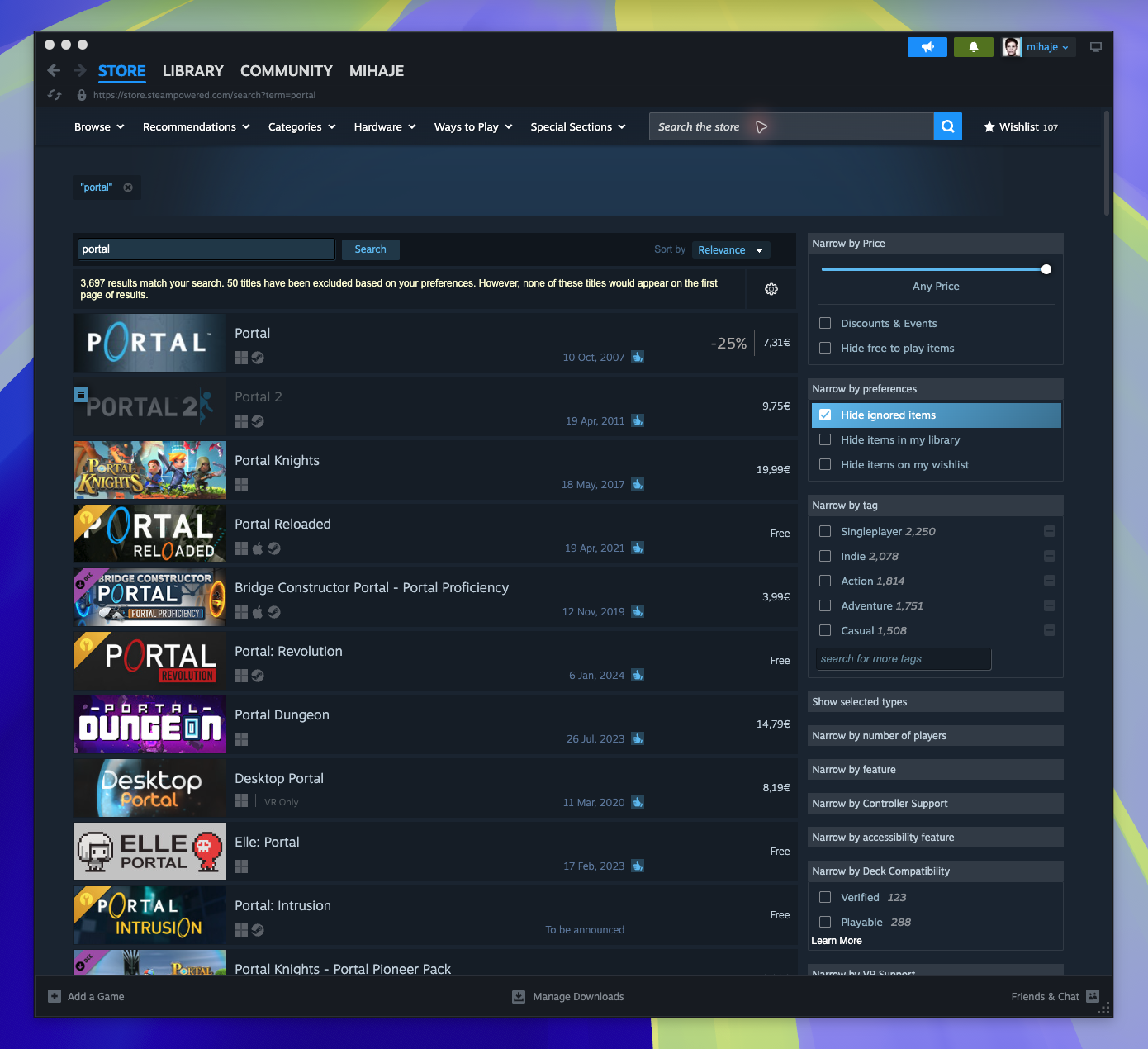This screenshot has width=1148, height=1049.
Task: Click Steam icon on Portal: Revolution row
Action: click(258, 676)
